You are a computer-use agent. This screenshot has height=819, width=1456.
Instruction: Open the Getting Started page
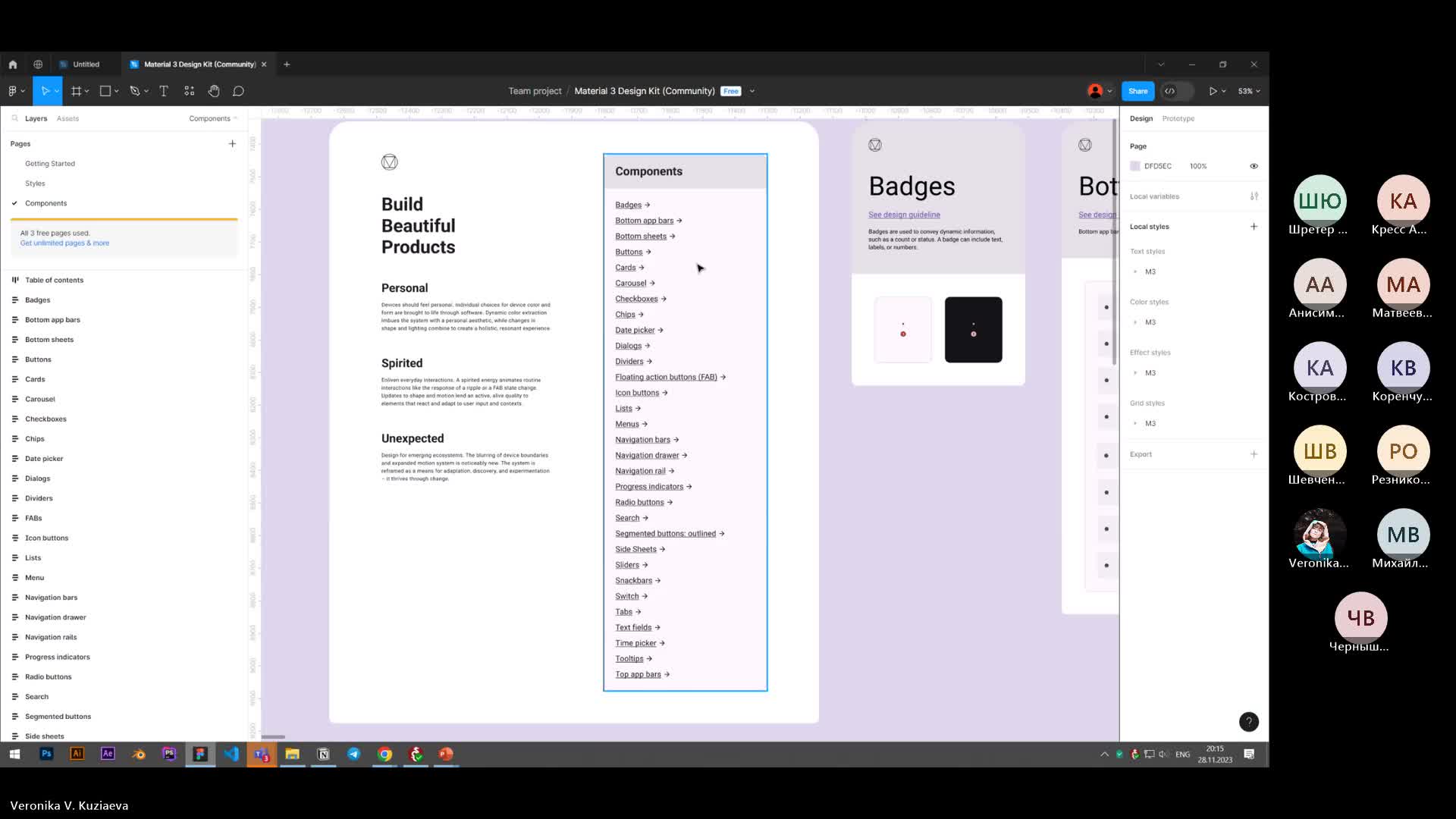(50, 164)
